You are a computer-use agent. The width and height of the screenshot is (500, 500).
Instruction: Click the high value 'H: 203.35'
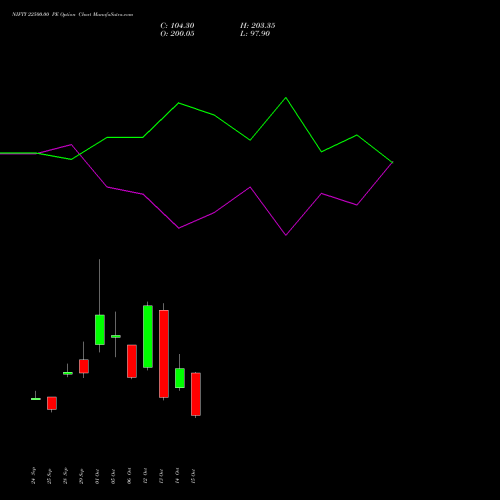click(x=257, y=26)
